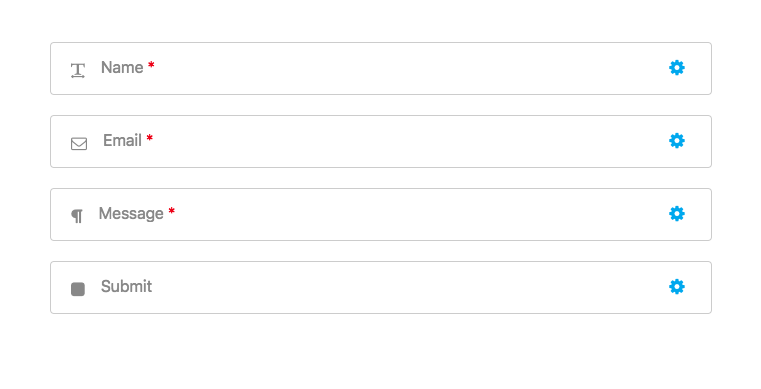Select the Submit field label
This screenshot has width=761, height=389.
point(126,287)
